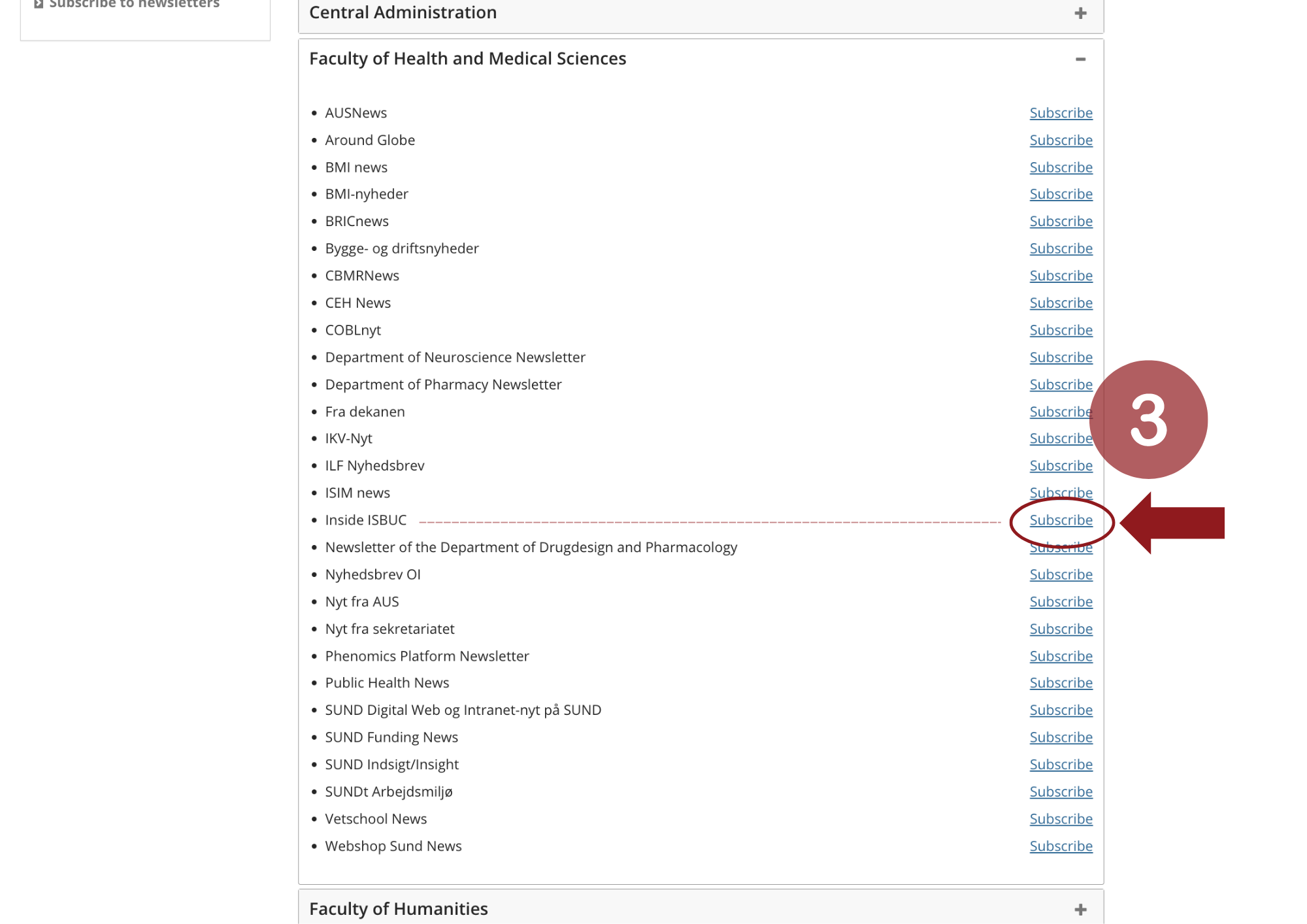
Task: Subscribe to Inside ISBUC newsletter
Action: click(1061, 520)
